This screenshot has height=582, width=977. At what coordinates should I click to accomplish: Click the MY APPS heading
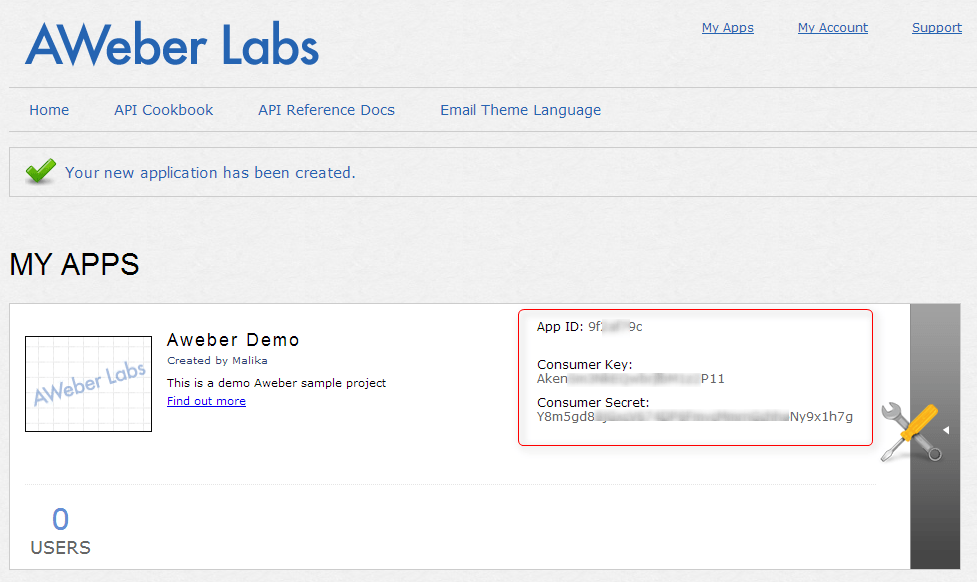tap(74, 264)
